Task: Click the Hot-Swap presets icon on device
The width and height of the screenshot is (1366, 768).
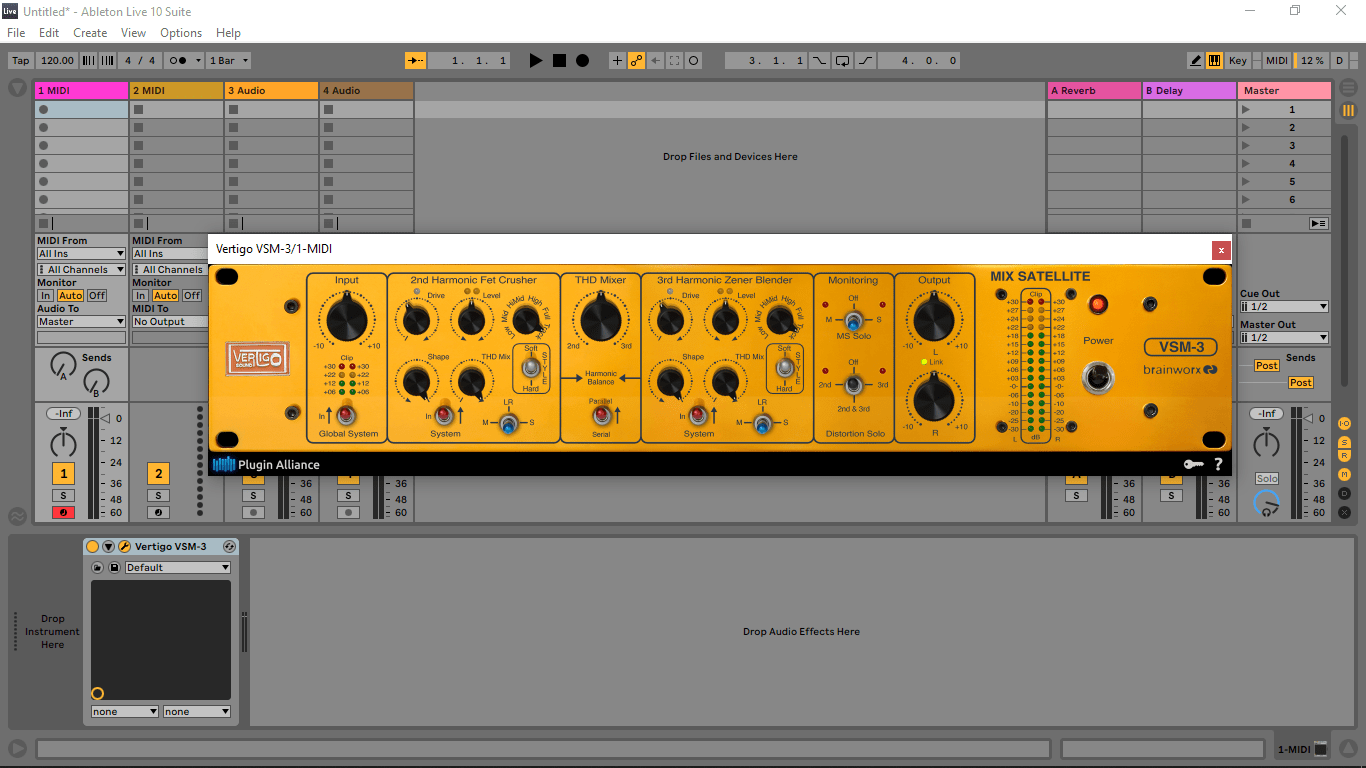Action: coord(229,547)
